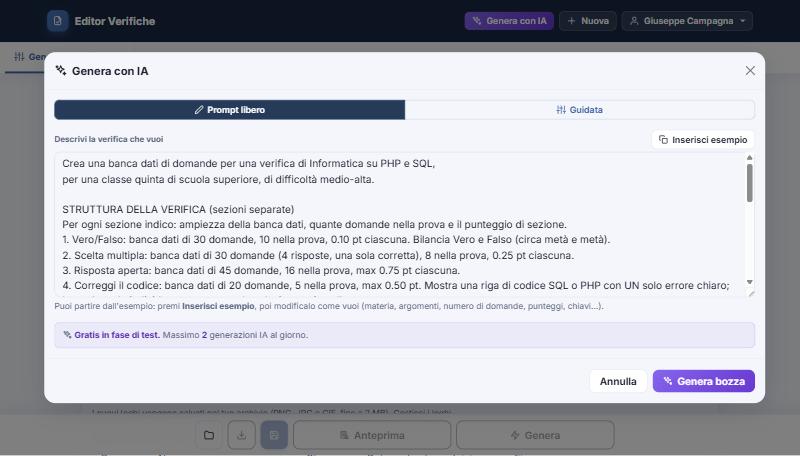The width and height of the screenshot is (800, 456).
Task: Click the textarea corner handle
Action: [751, 293]
